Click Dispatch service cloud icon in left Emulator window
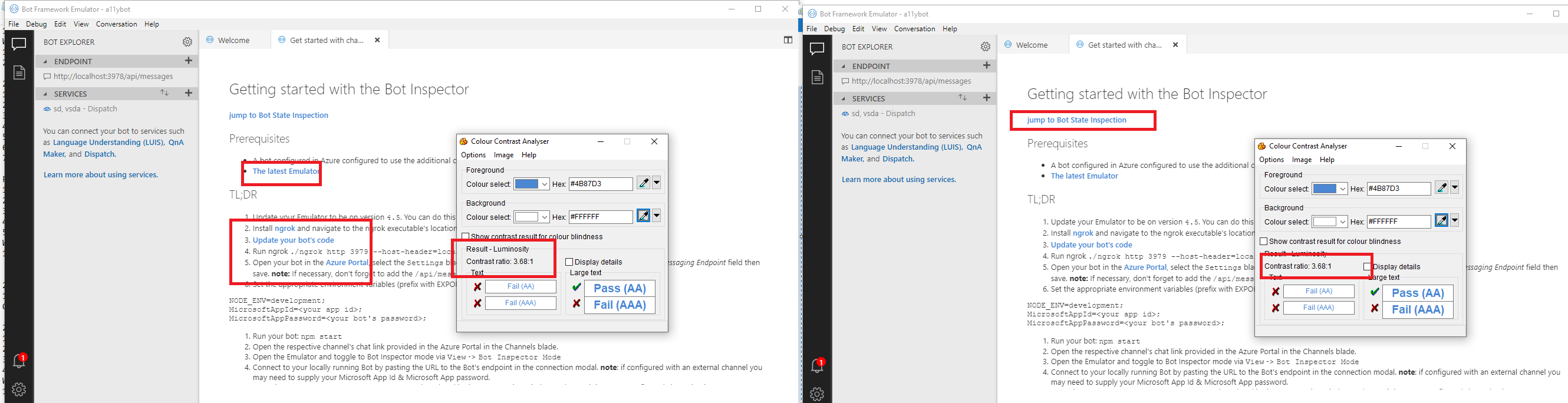1568x403 pixels. pyautogui.click(x=47, y=109)
